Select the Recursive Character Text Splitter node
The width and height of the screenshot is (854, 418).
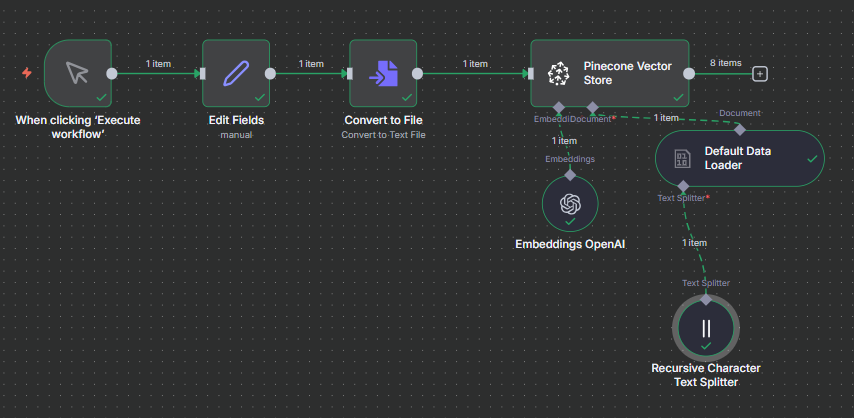pos(706,328)
